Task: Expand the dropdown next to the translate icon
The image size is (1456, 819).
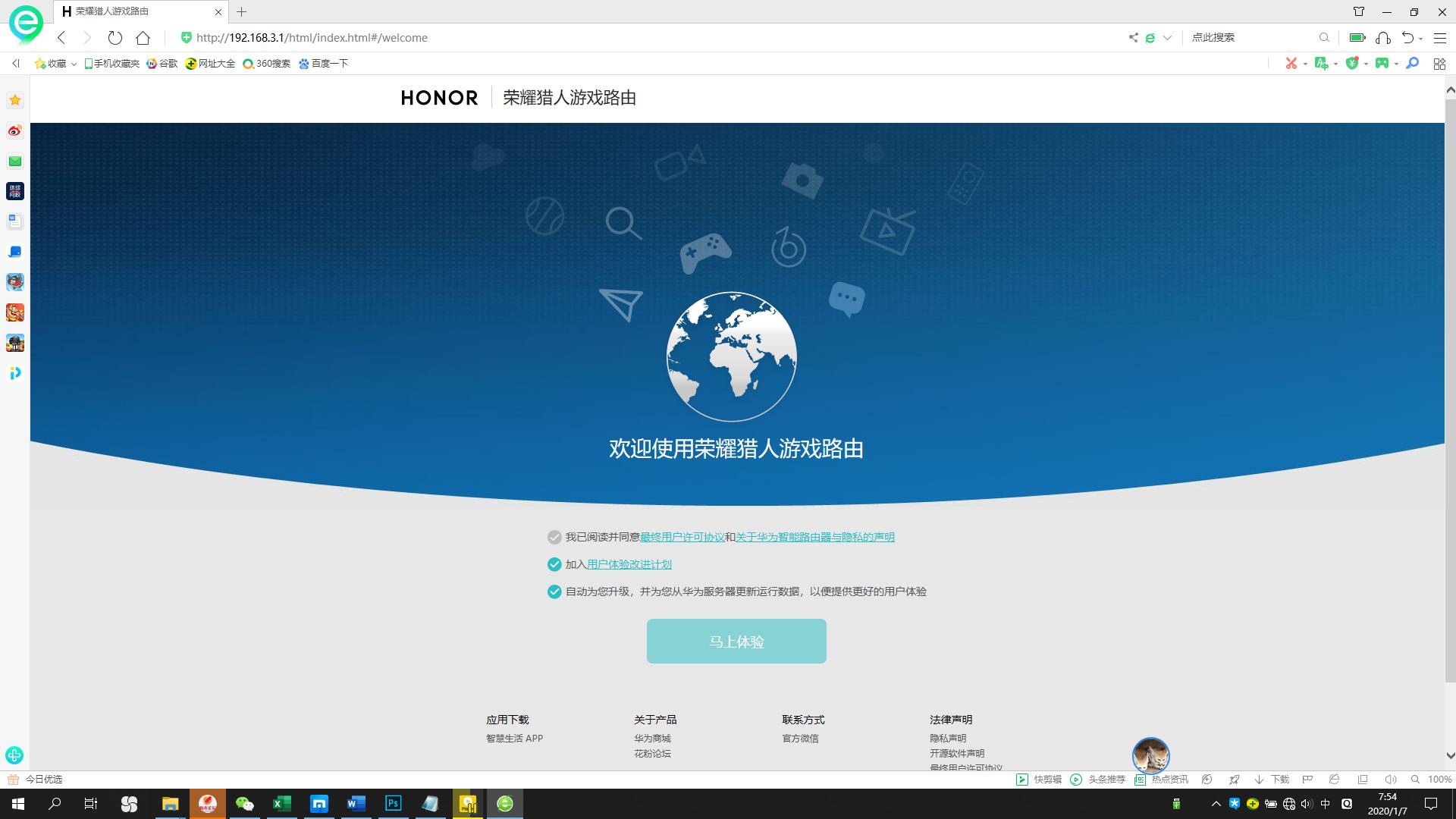Action: (1335, 64)
